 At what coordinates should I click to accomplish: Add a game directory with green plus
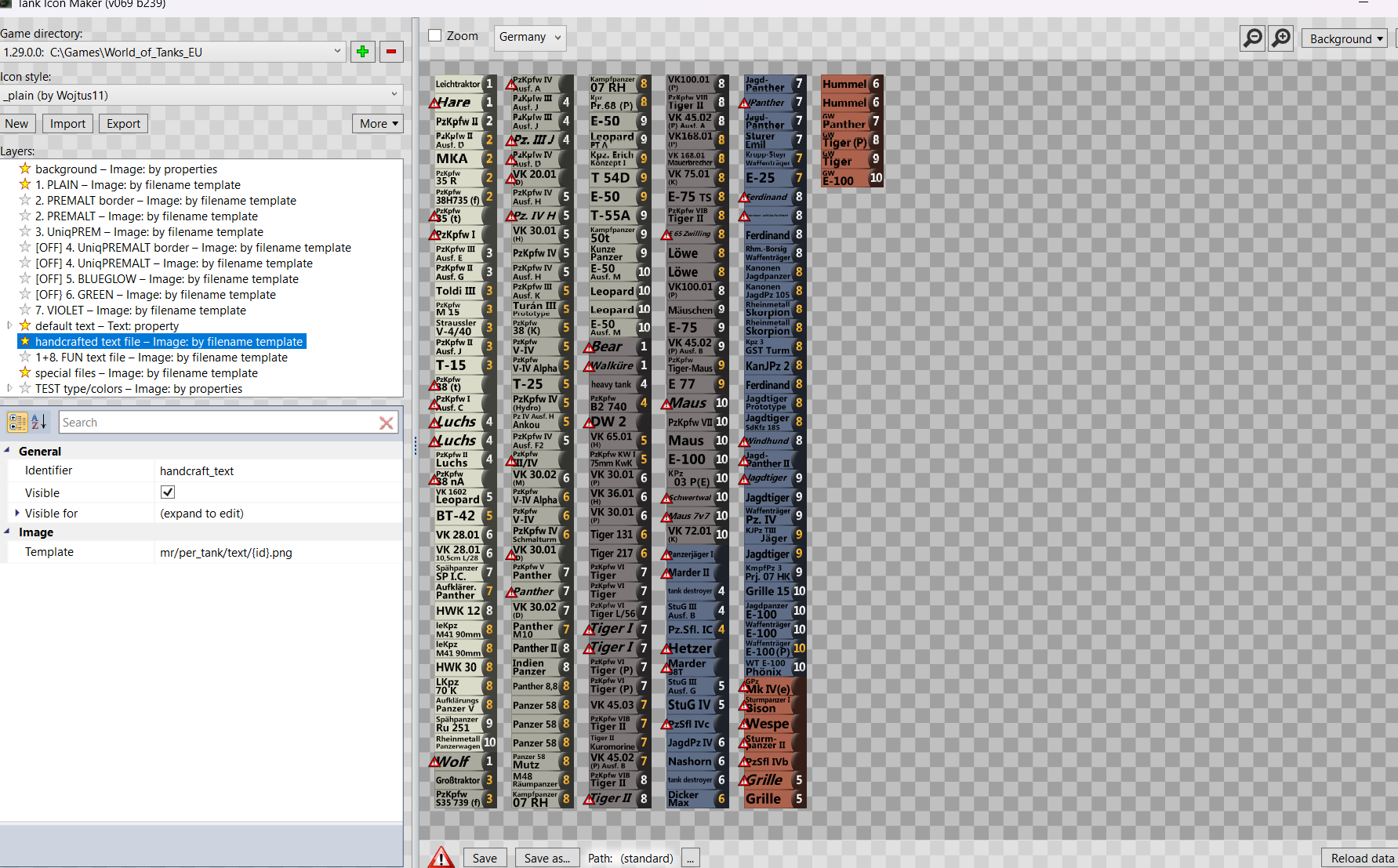coord(362,52)
